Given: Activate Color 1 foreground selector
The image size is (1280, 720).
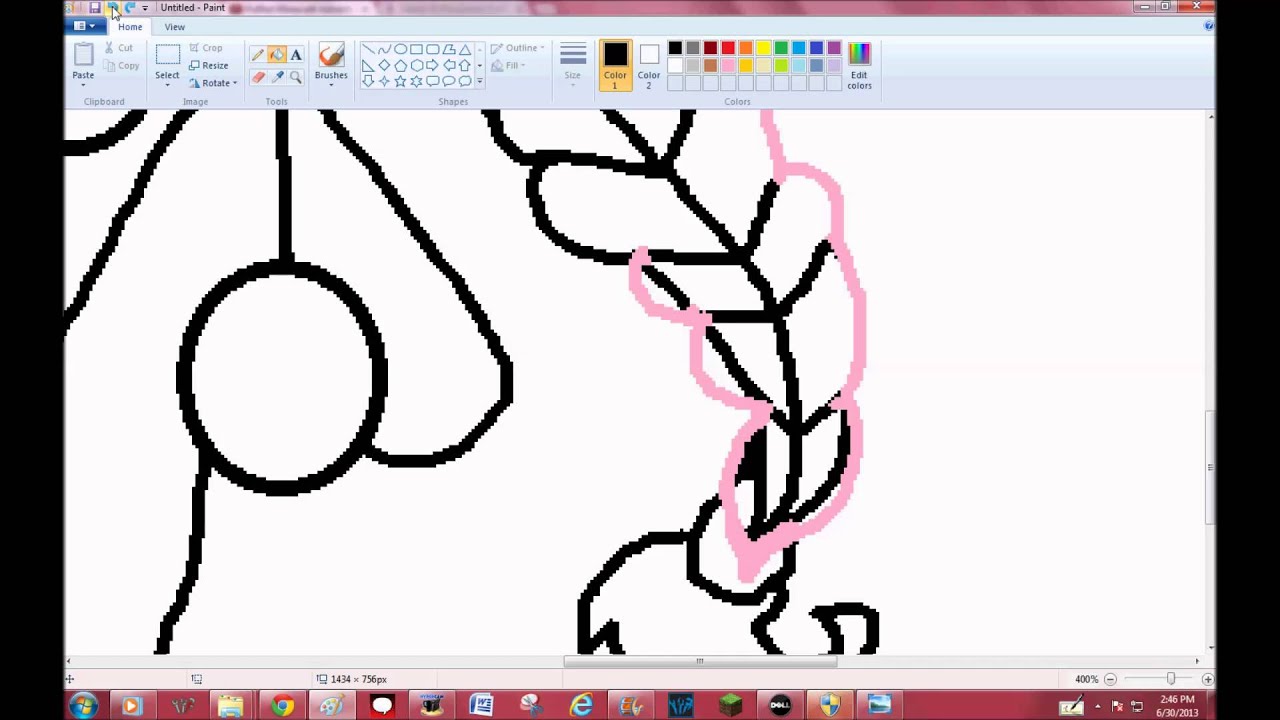Looking at the screenshot, I should pyautogui.click(x=615, y=66).
